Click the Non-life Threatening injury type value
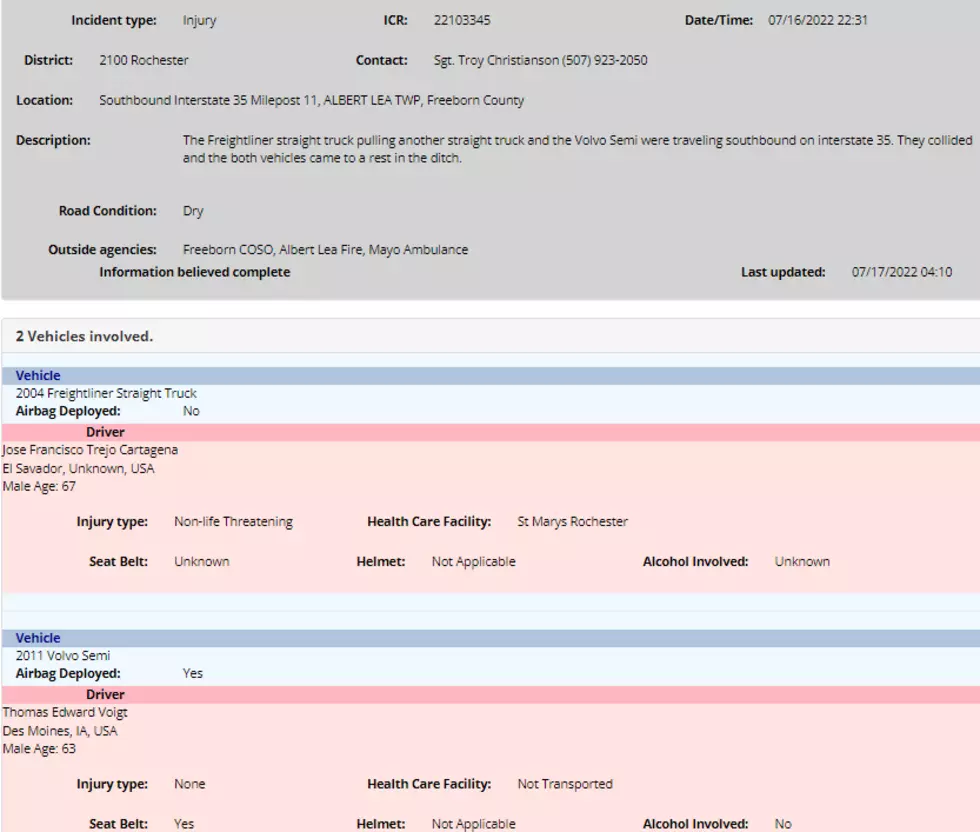Image resolution: width=980 pixels, height=832 pixels. [233, 521]
